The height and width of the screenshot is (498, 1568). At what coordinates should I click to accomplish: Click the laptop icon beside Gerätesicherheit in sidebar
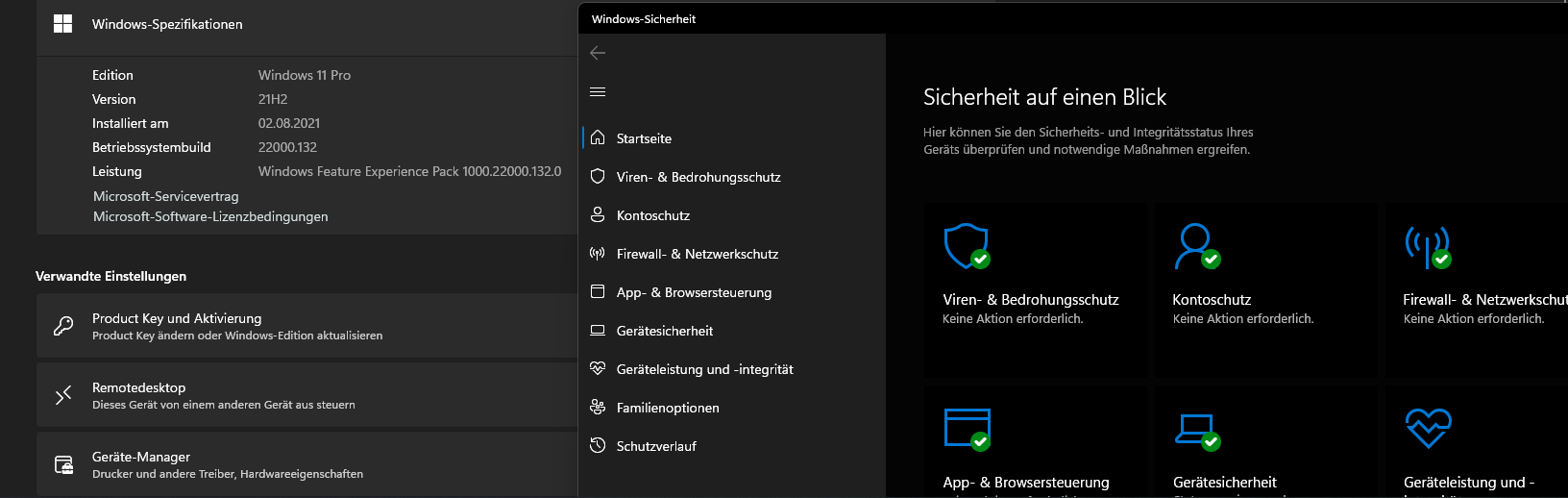point(598,331)
